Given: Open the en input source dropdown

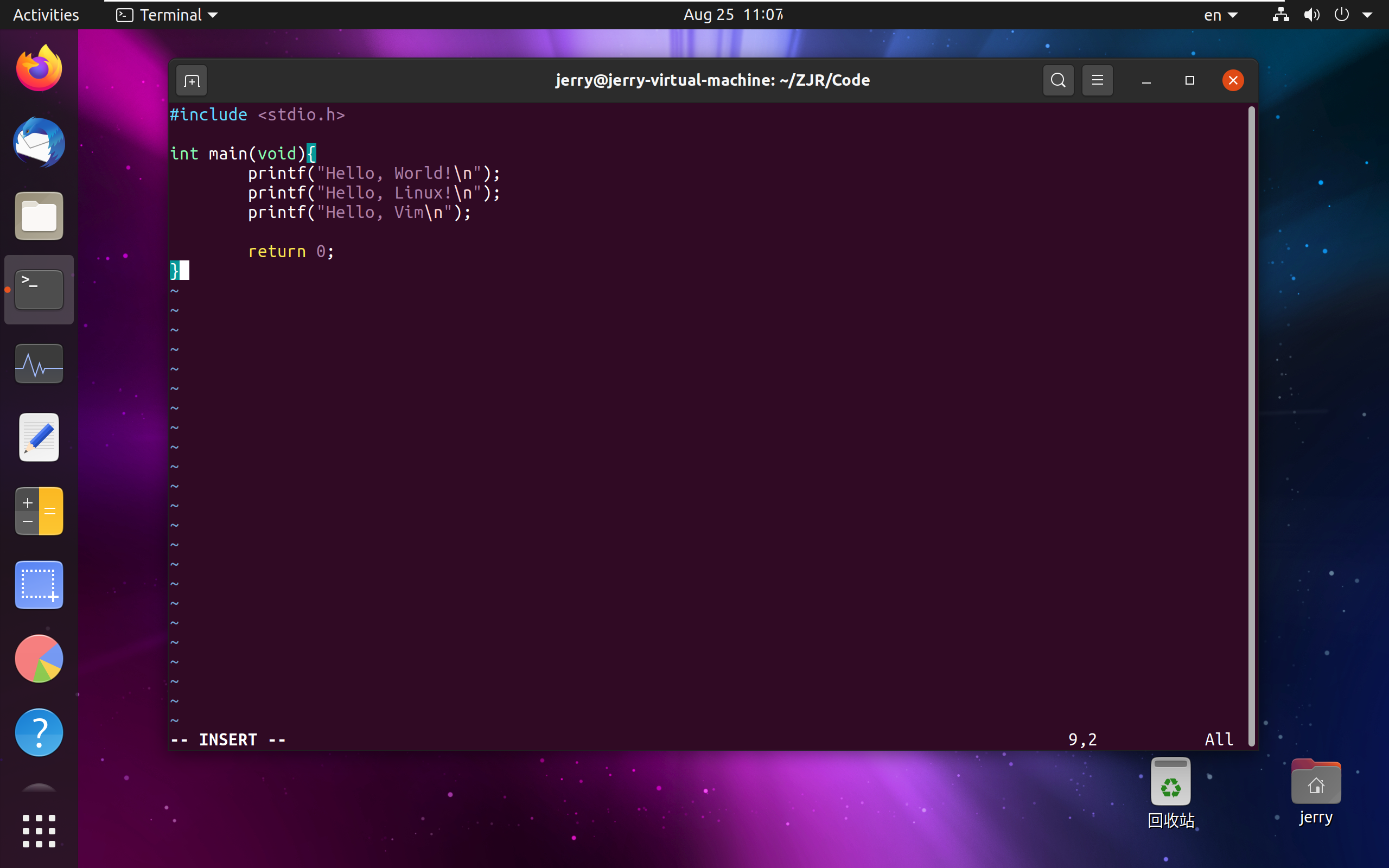Looking at the screenshot, I should pos(1220,15).
